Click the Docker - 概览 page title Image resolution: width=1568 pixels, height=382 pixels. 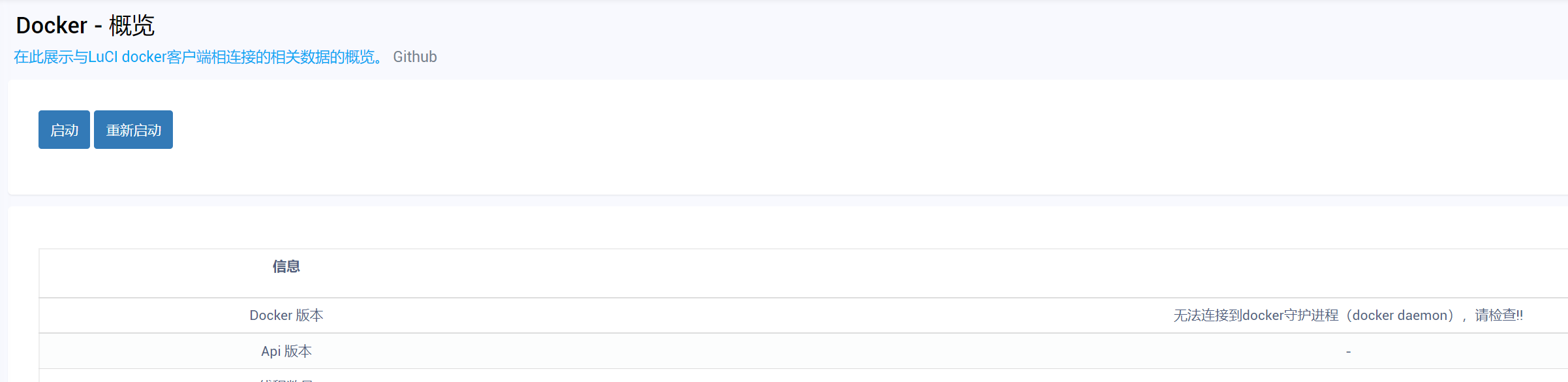85,25
